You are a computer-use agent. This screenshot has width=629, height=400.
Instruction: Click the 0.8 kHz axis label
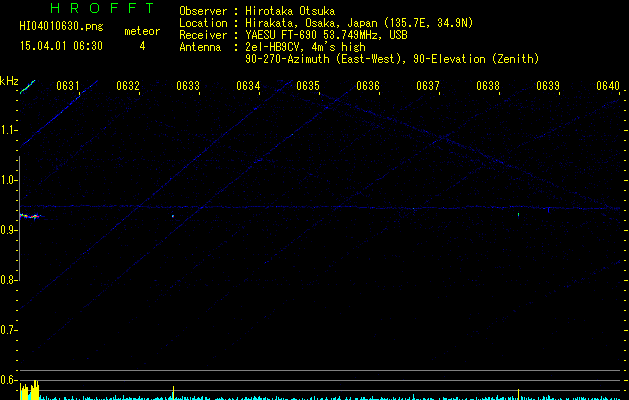pos(8,280)
